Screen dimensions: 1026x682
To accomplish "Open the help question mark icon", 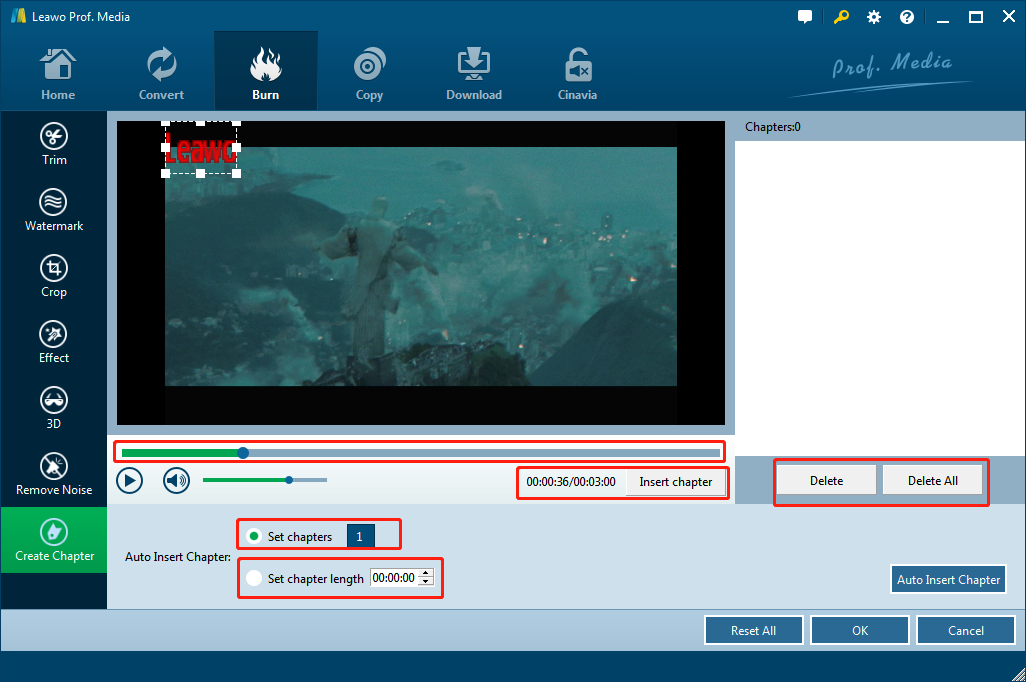I will (907, 17).
